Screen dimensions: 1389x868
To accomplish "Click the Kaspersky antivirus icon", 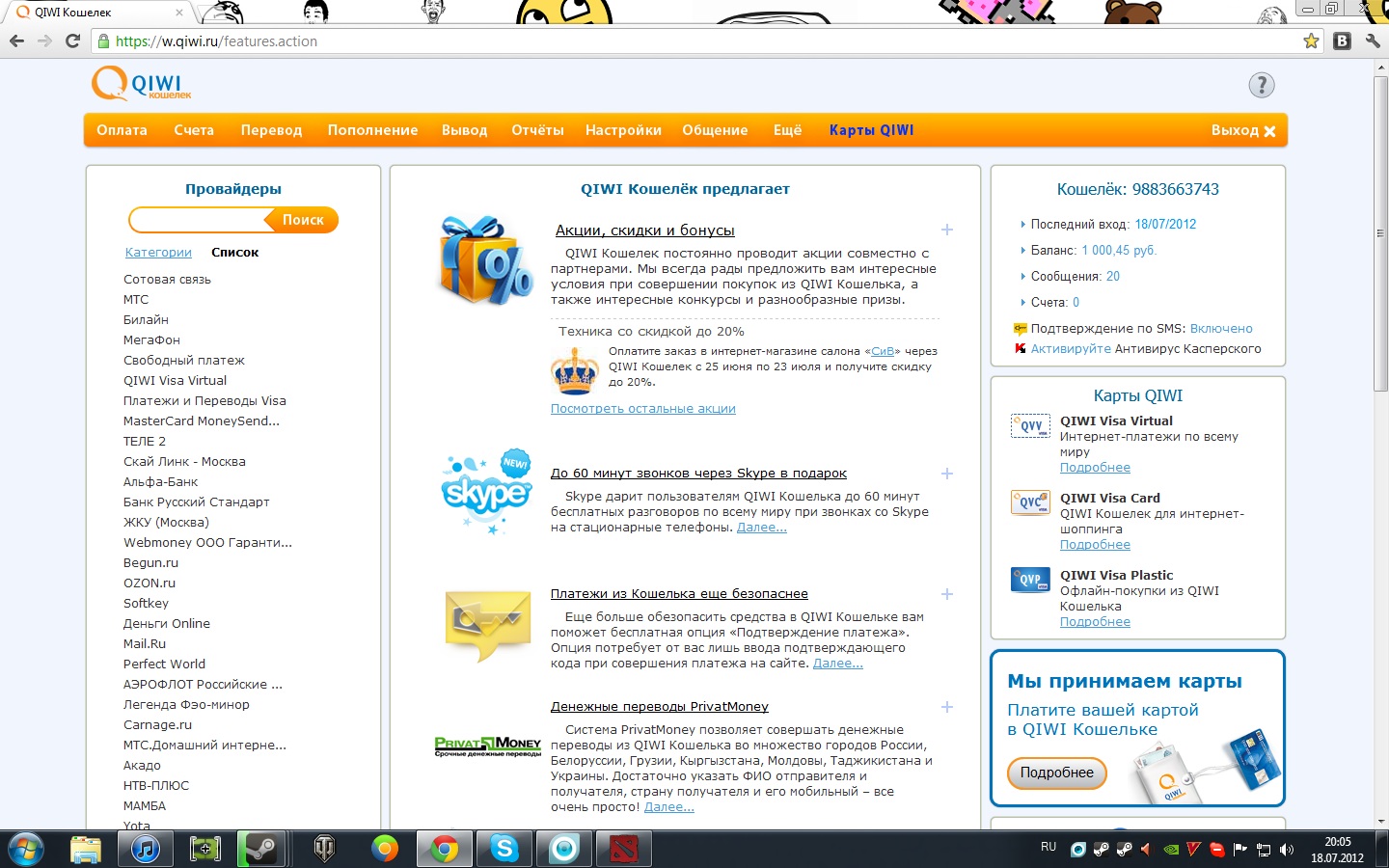I will click(1021, 348).
